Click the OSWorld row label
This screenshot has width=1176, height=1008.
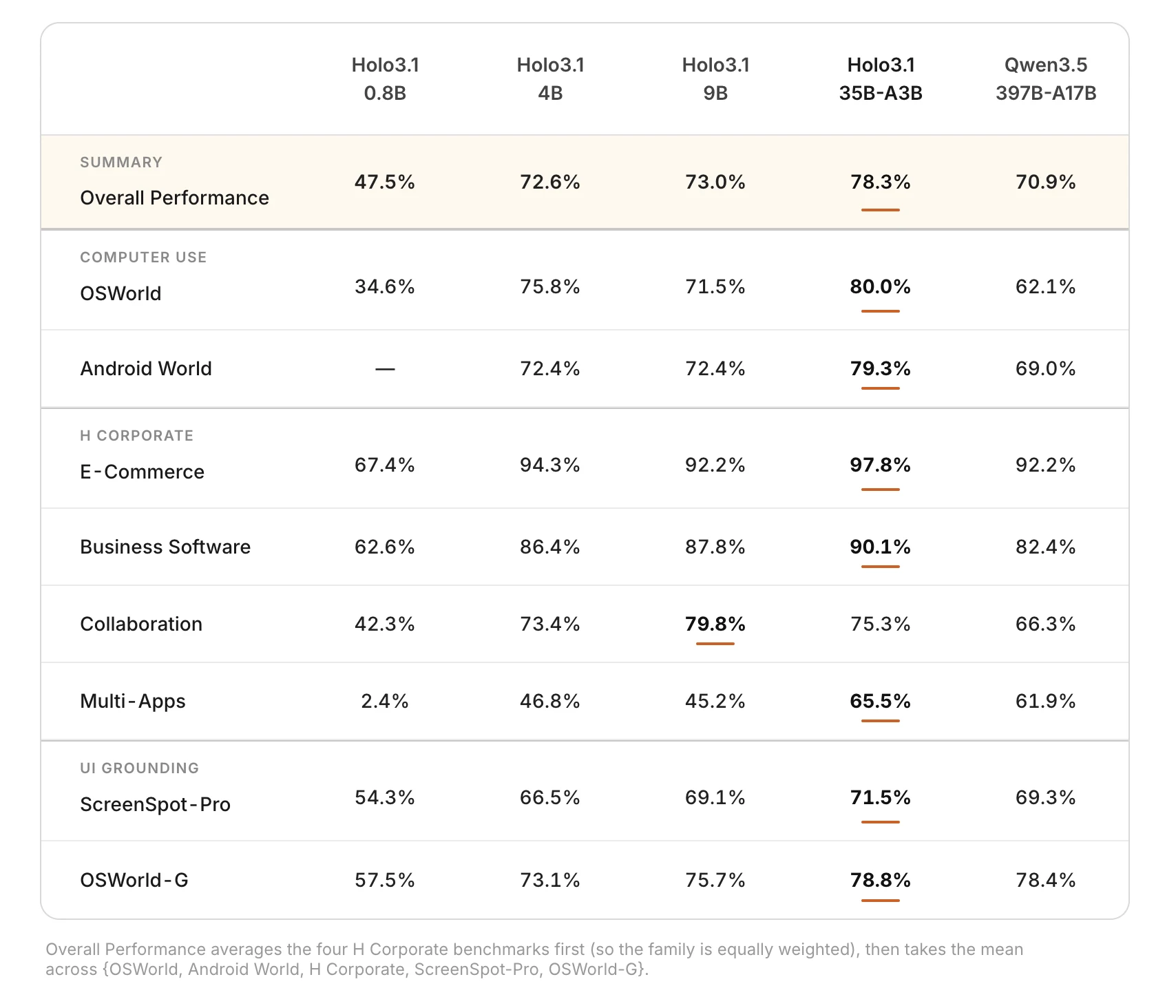click(120, 293)
